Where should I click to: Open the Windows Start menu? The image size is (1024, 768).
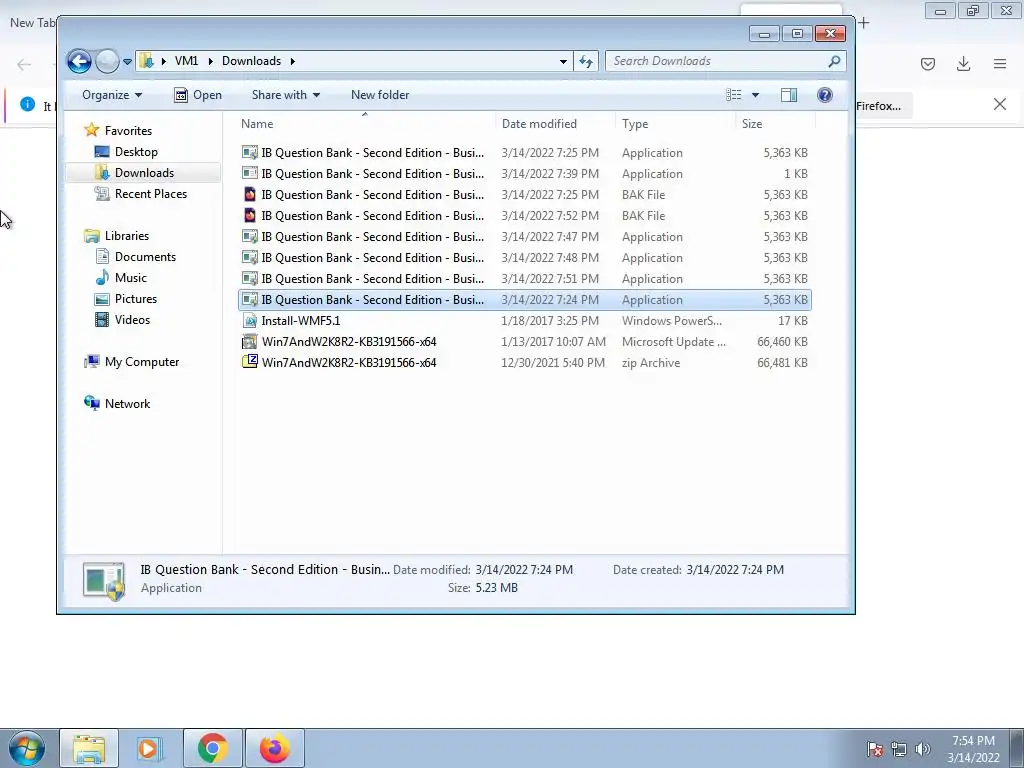tap(27, 748)
